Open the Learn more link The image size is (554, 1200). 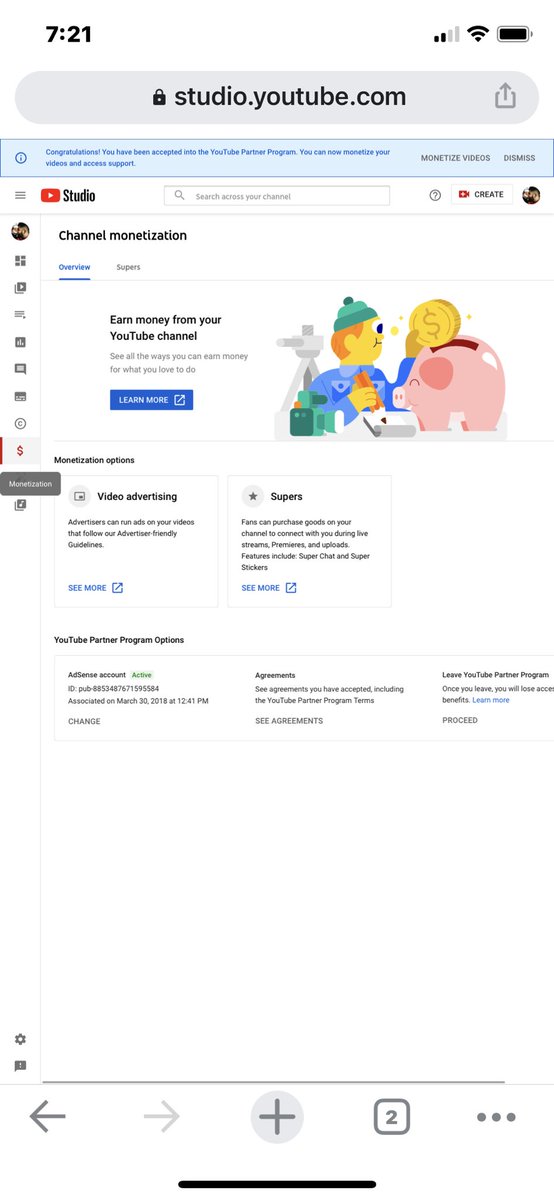click(491, 700)
